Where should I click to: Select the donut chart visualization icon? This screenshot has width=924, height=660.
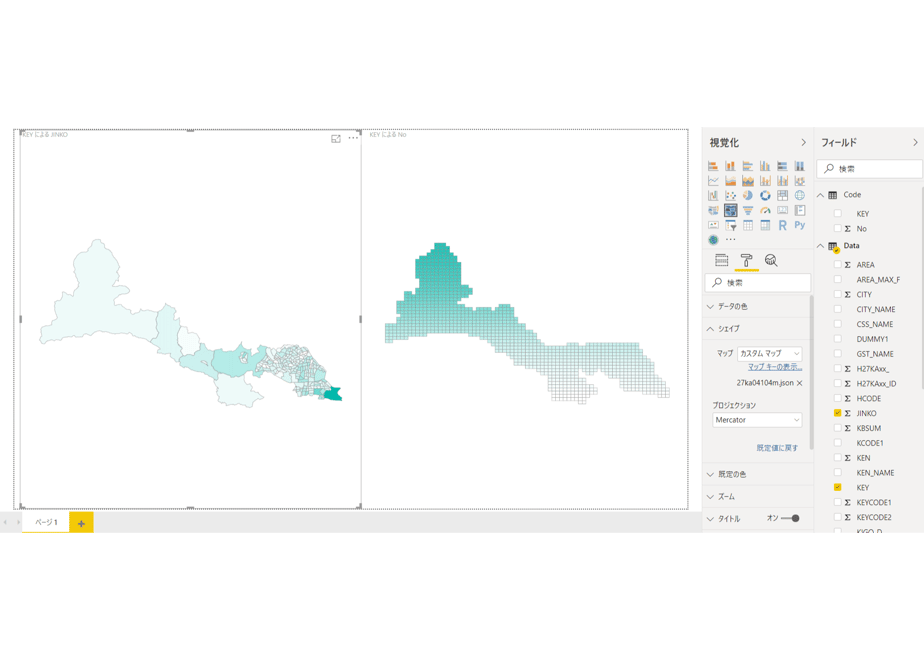765,196
